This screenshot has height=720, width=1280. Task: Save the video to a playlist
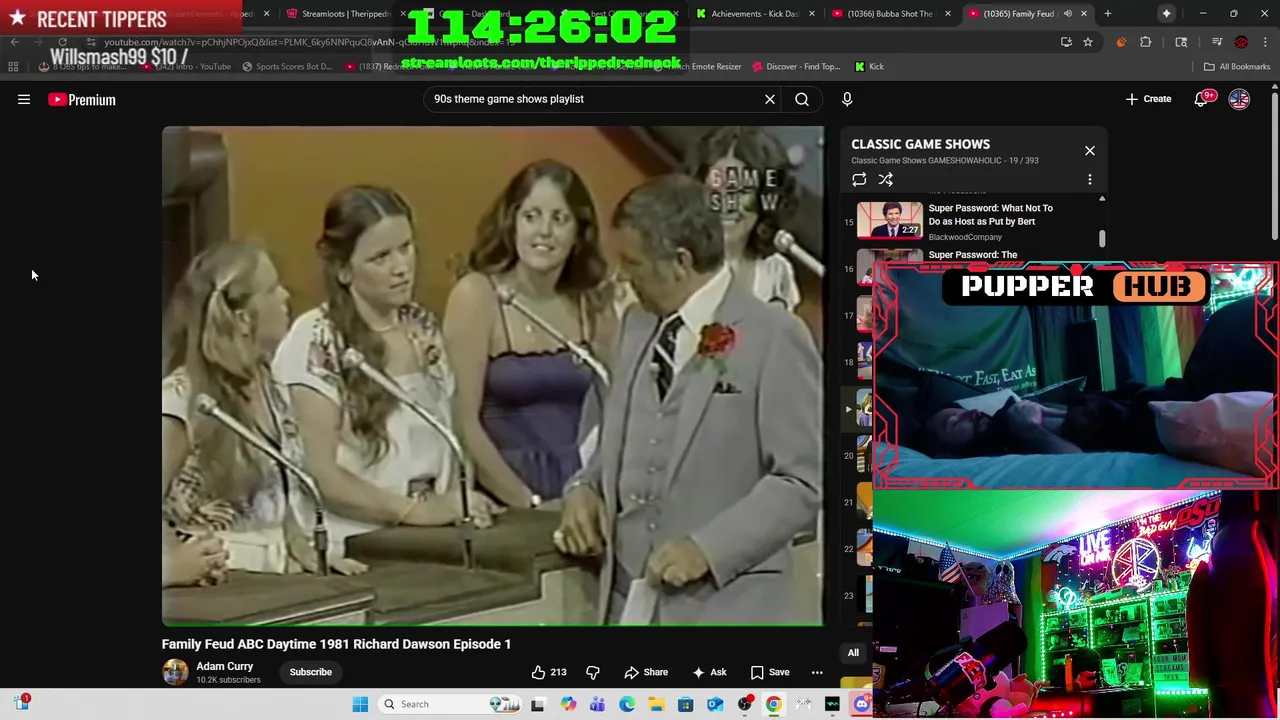(770, 672)
